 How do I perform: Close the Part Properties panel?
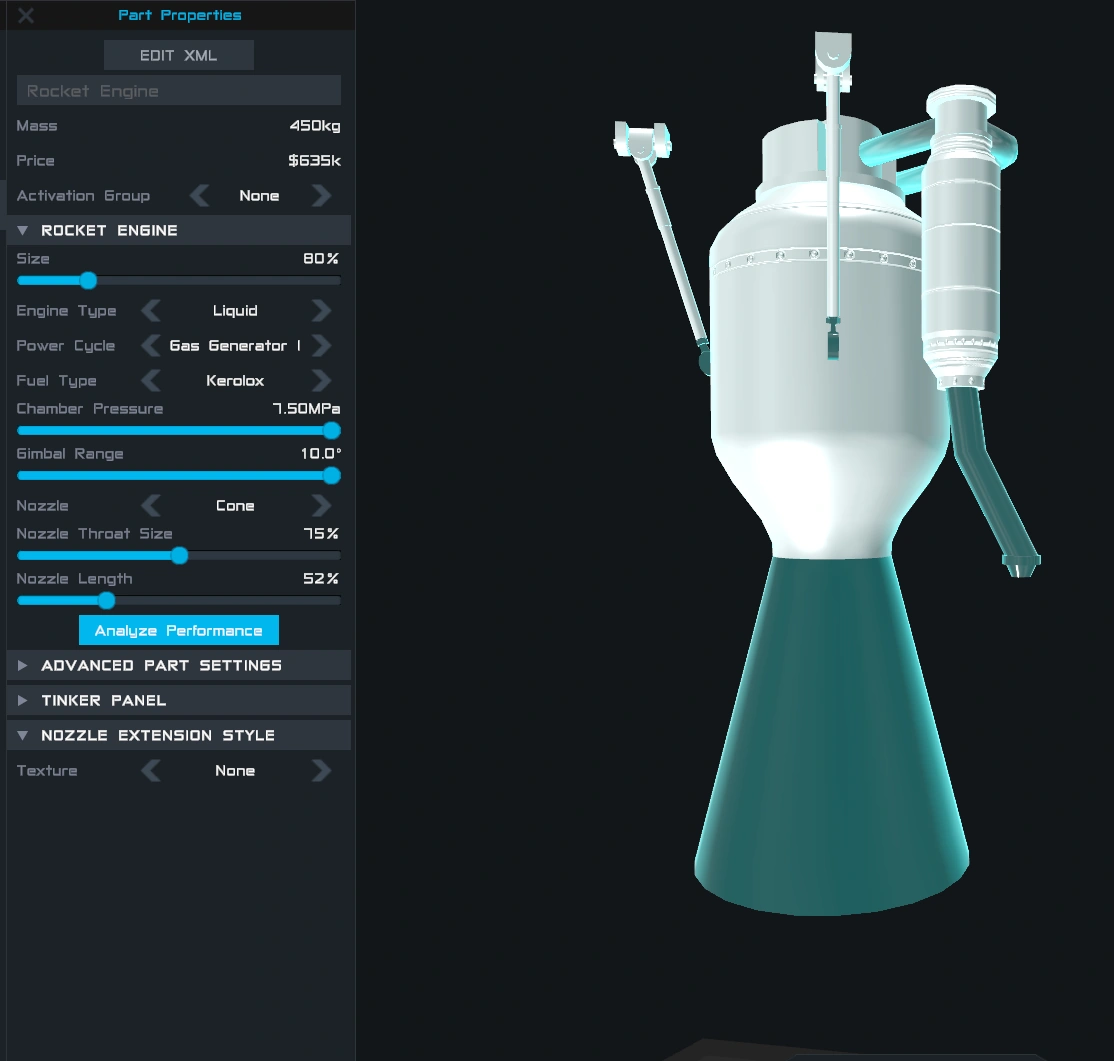click(25, 15)
